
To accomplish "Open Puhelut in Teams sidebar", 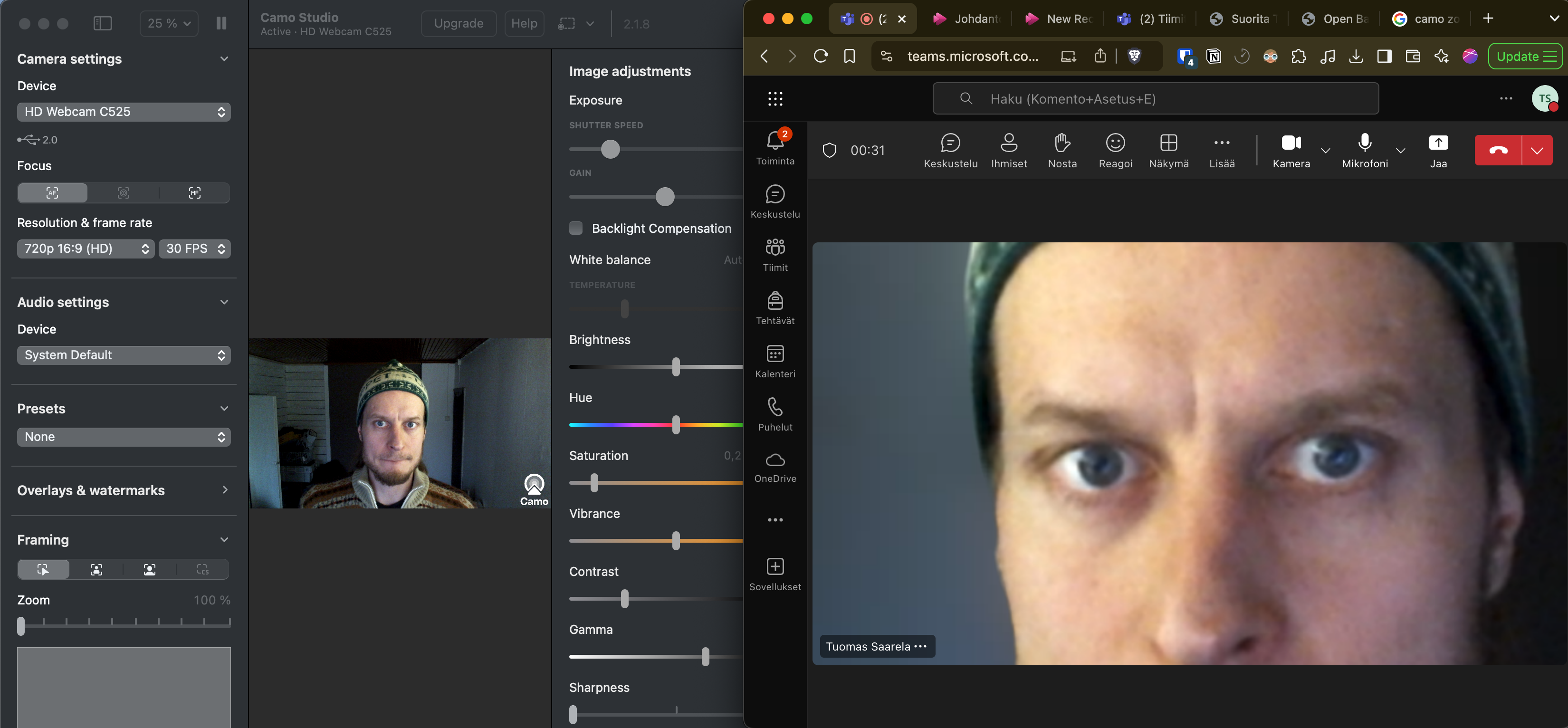I will (775, 414).
